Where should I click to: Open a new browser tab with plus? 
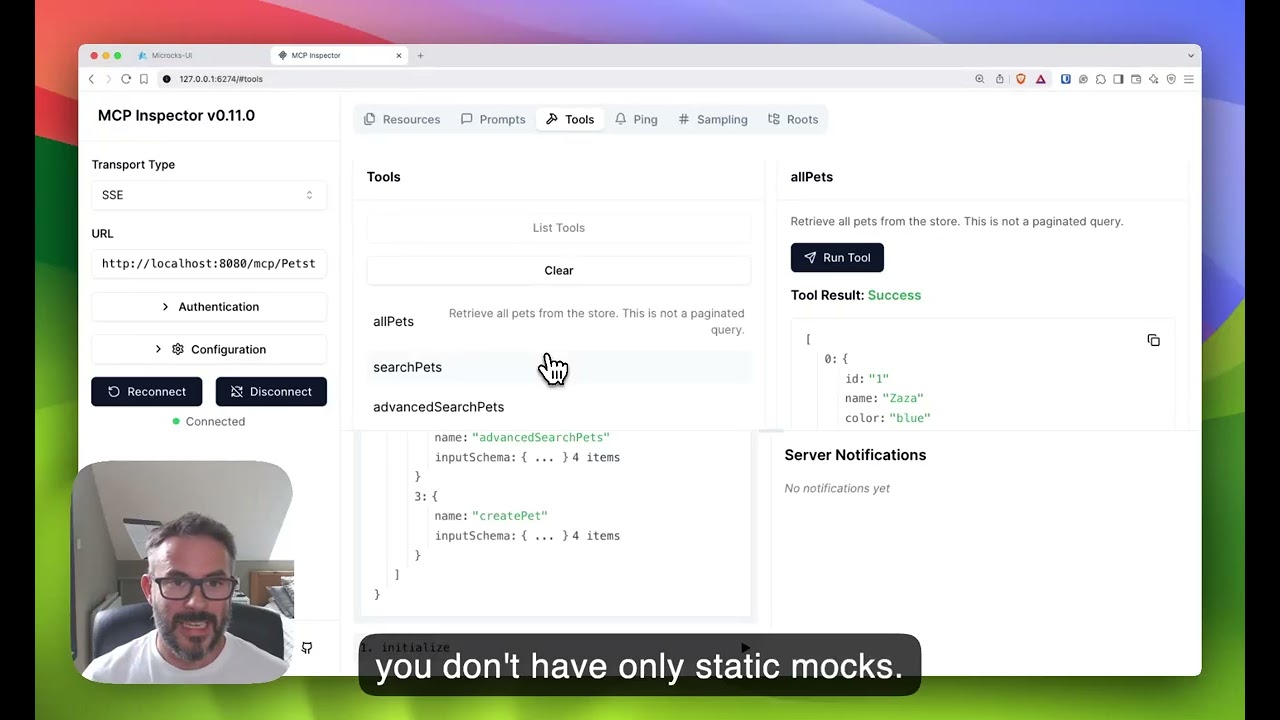(420, 55)
